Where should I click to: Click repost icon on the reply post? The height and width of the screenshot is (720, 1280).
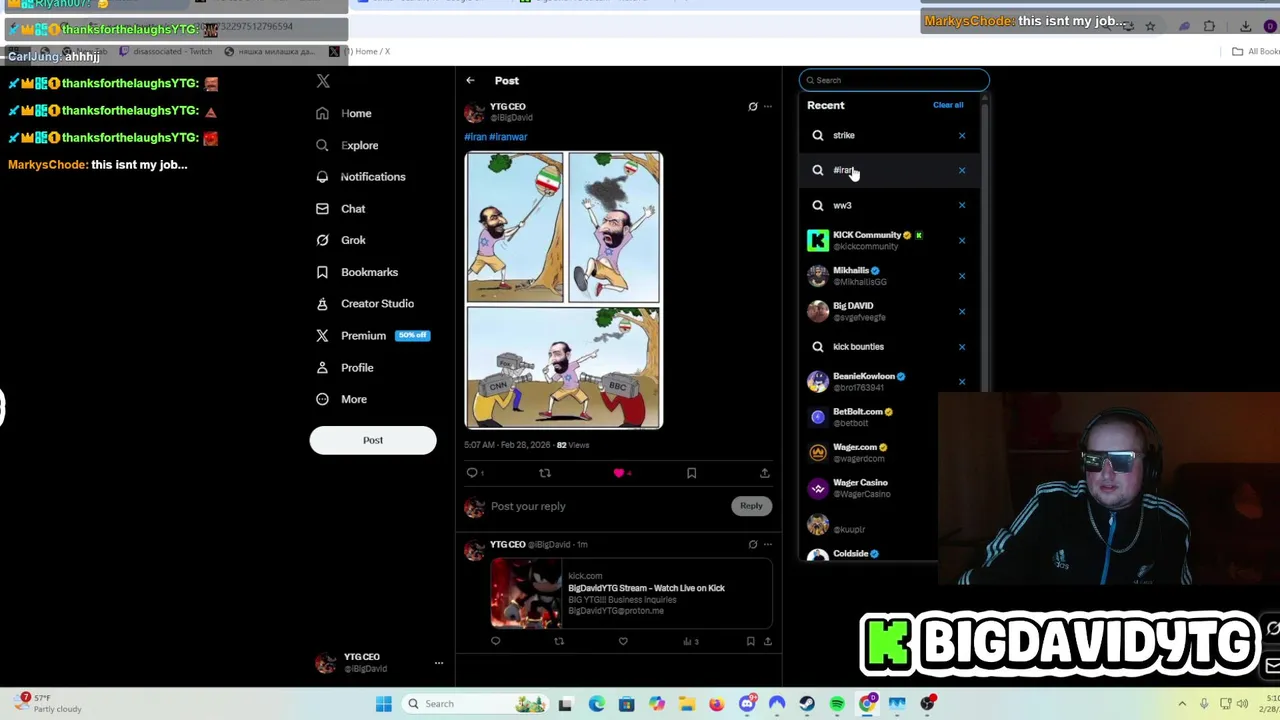click(559, 642)
